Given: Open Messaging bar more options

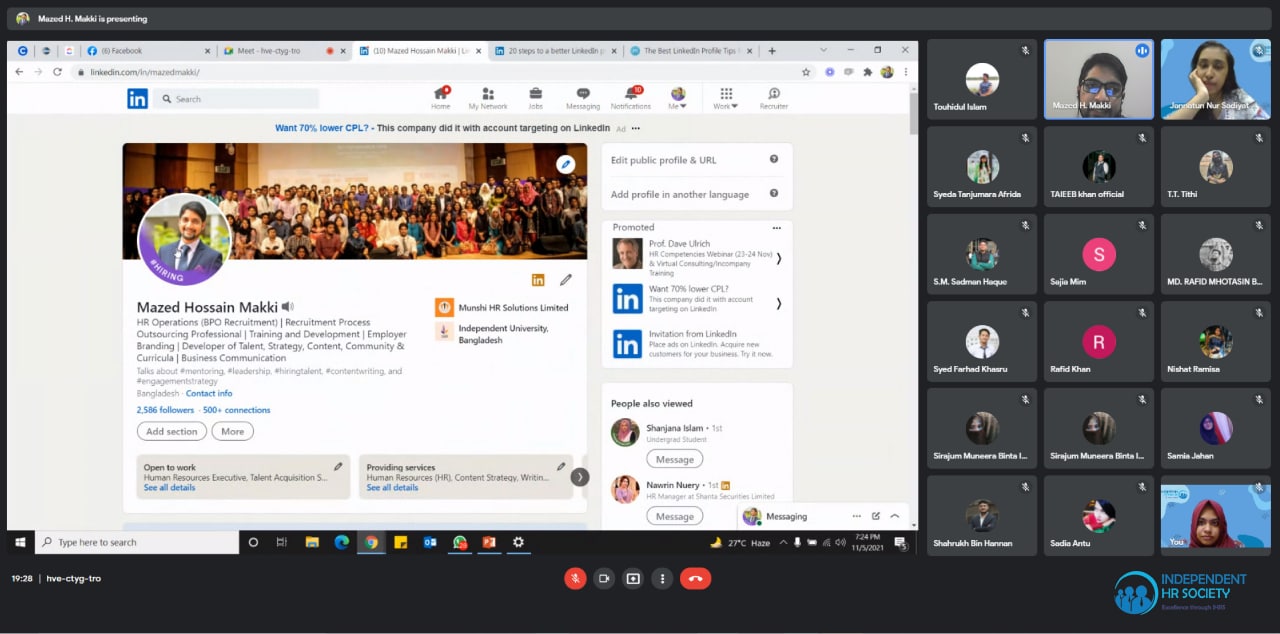Looking at the screenshot, I should [856, 516].
